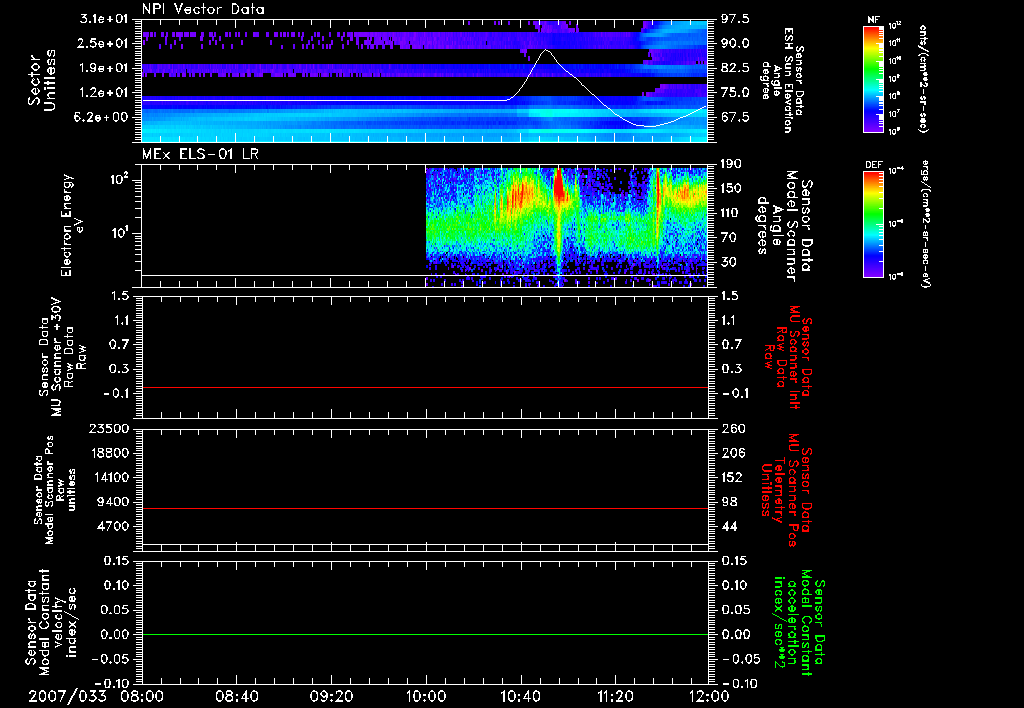Select the 08:40 time axis label
1024x708 pixels.
(237, 695)
